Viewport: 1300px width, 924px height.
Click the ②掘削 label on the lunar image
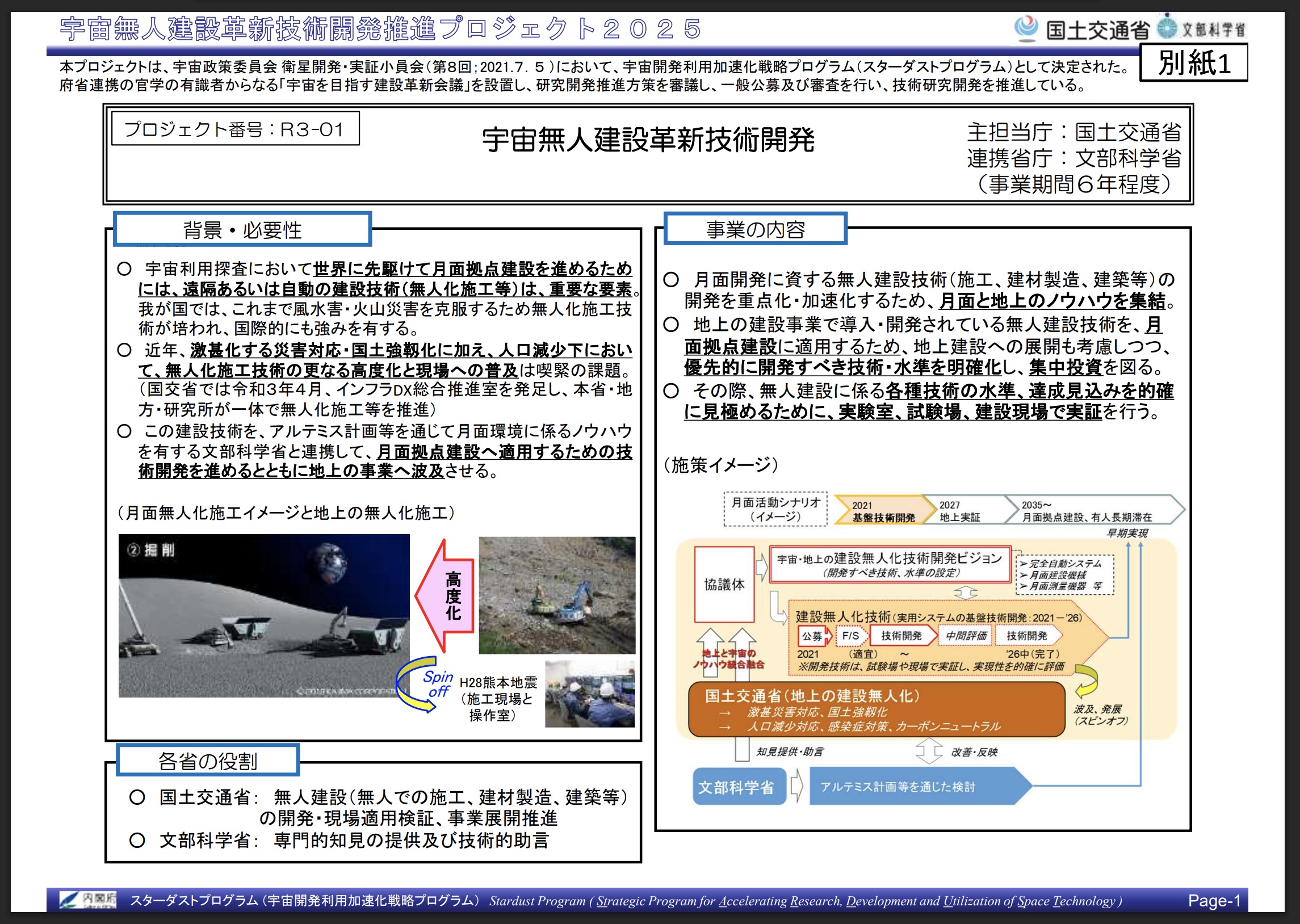(x=150, y=549)
